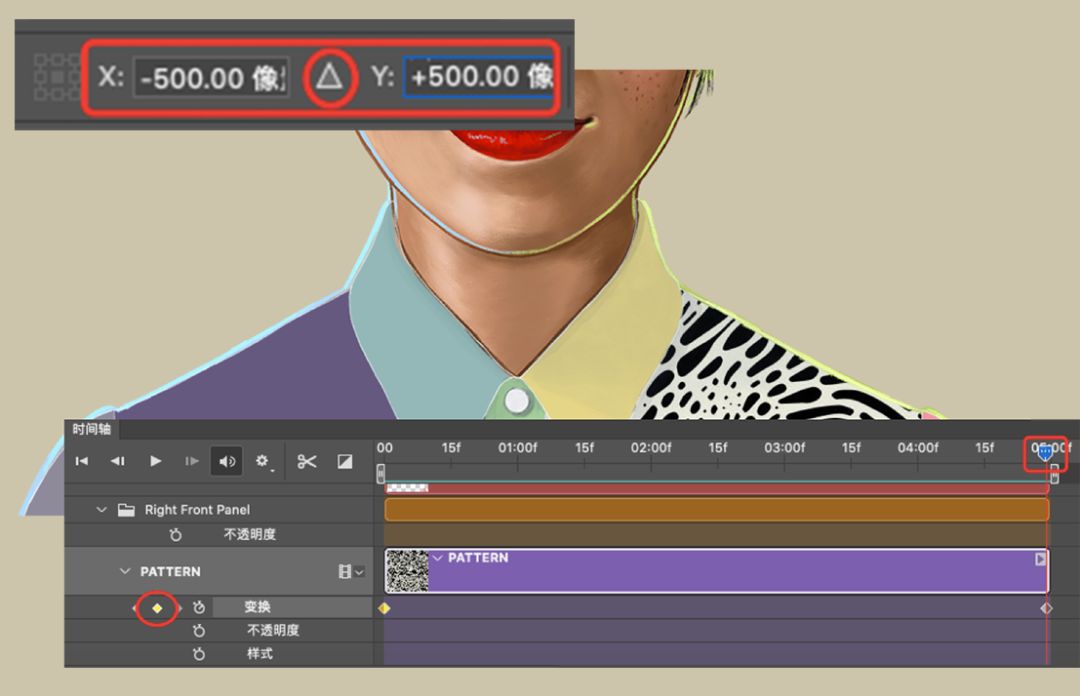Collapse the Right Front Panel group

click(x=102, y=510)
